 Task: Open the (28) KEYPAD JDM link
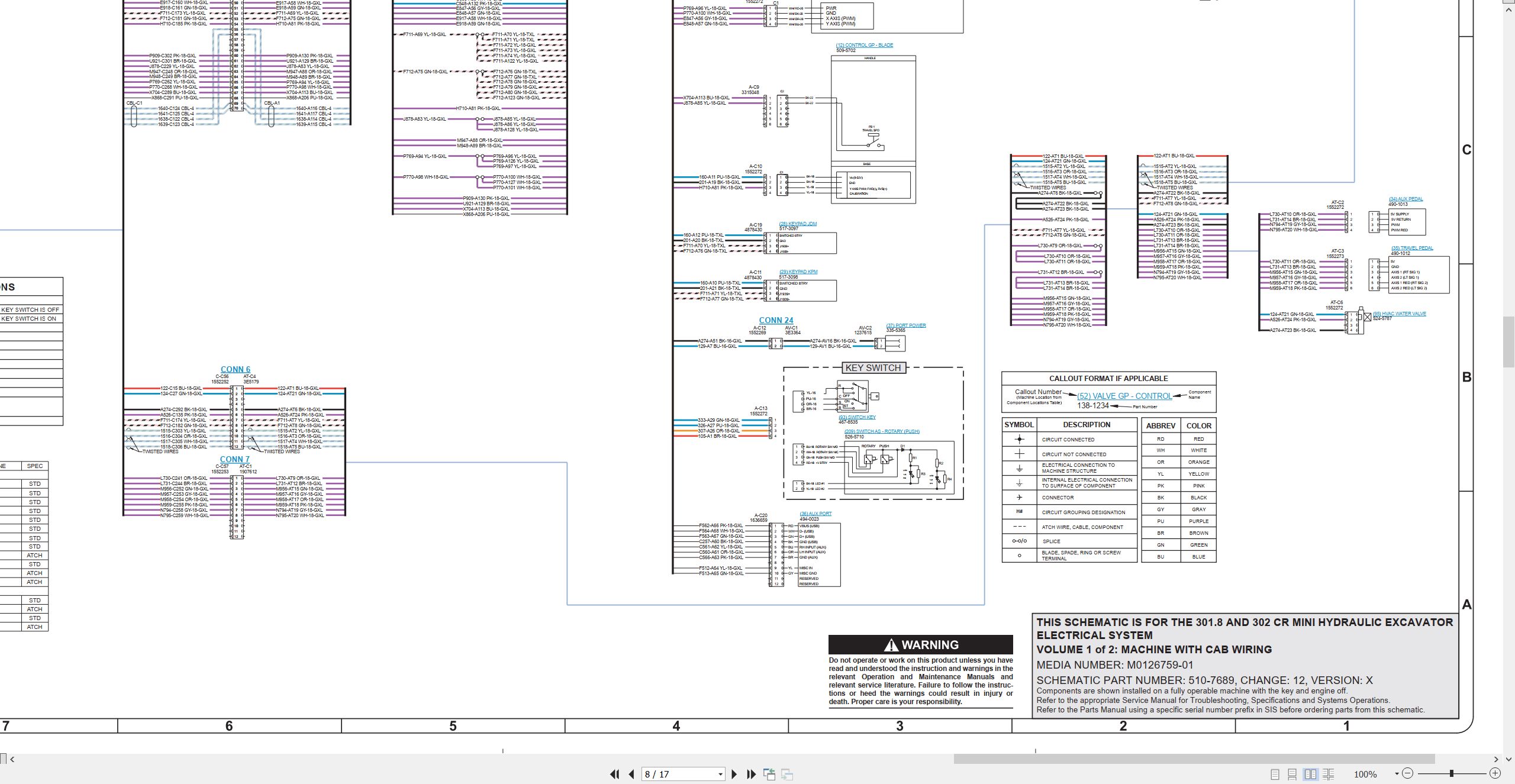point(798,224)
